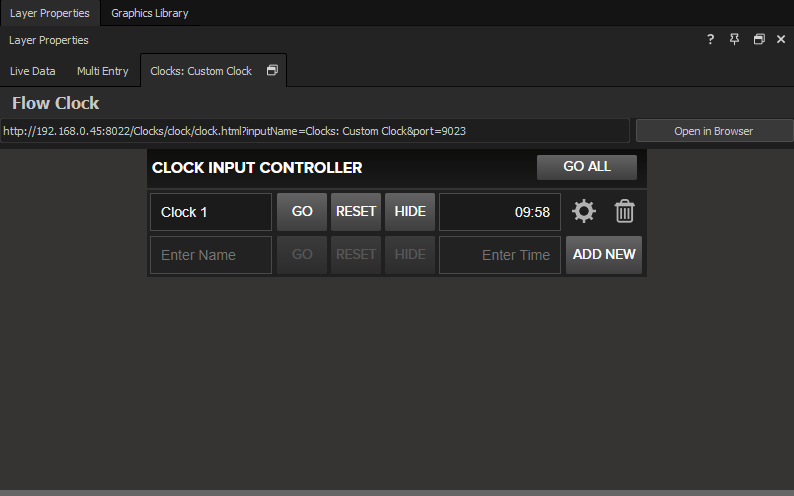Screen dimensions: 794x496
Task: Click the ADD NEW button
Action: [x=604, y=255]
